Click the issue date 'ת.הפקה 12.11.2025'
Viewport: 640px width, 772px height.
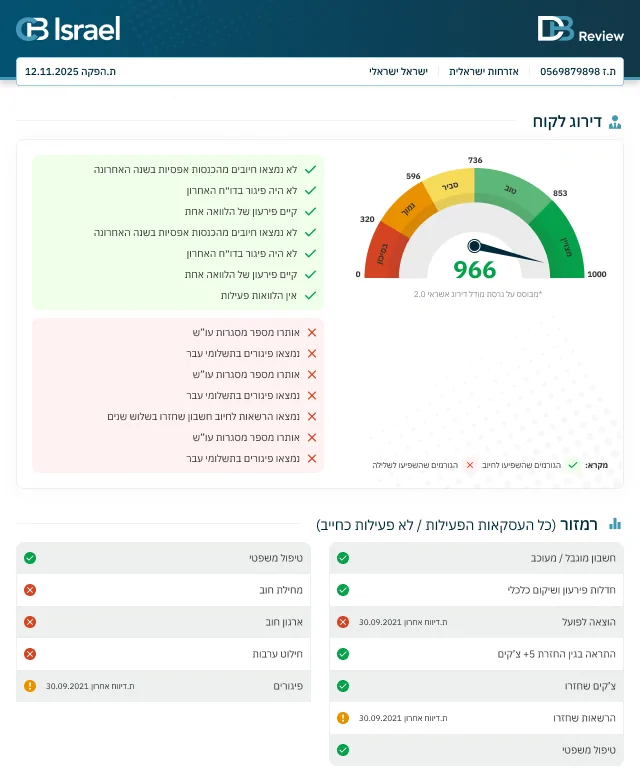pos(70,71)
